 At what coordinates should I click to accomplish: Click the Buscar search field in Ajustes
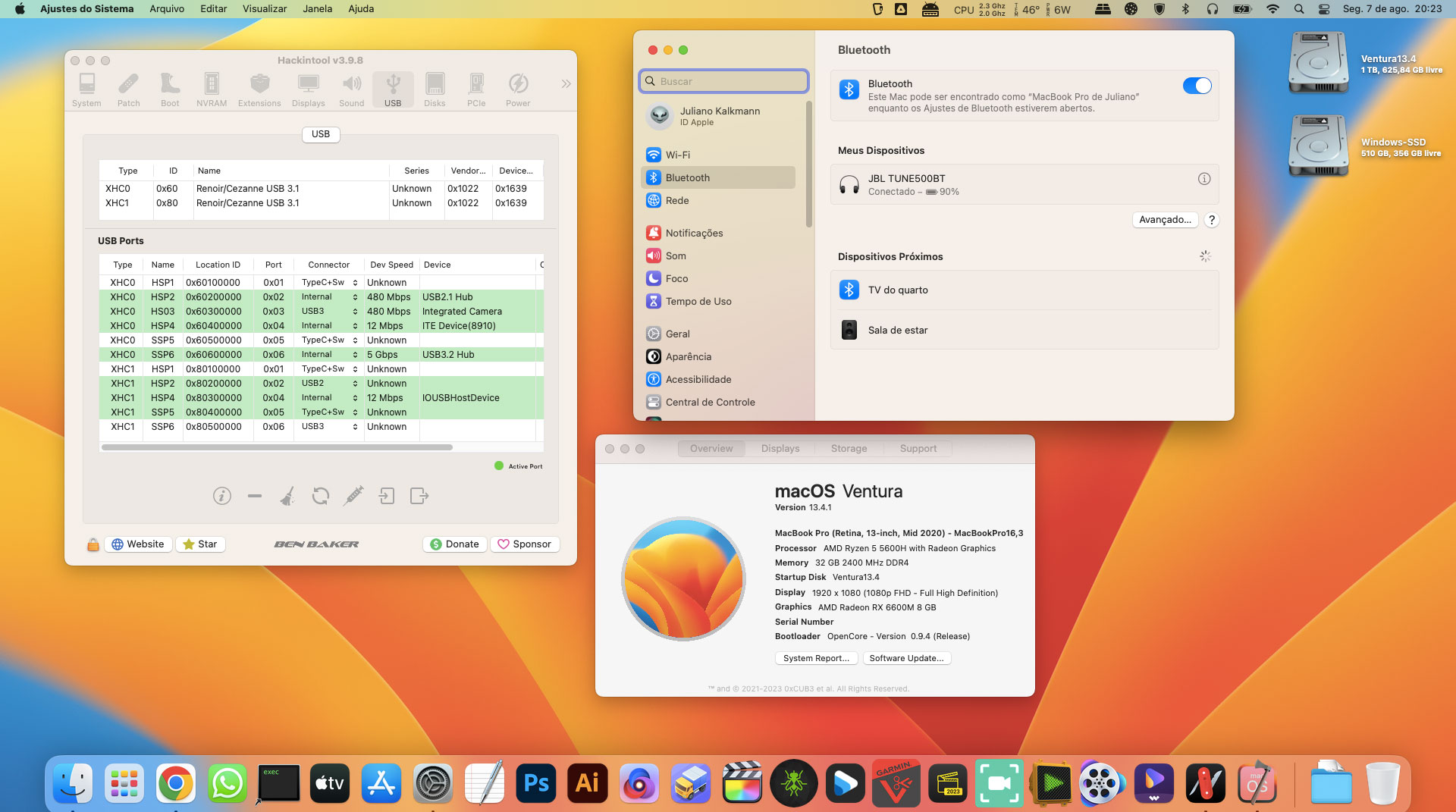(723, 81)
